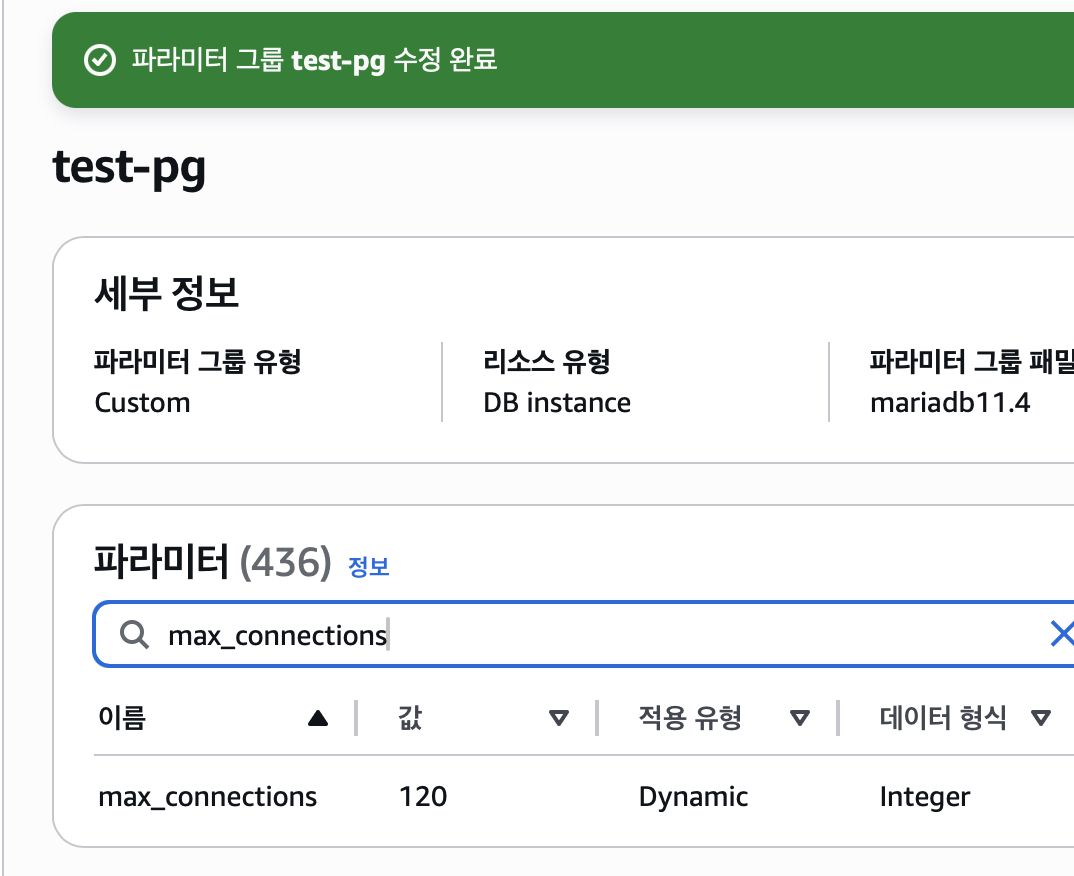
Task: Click the magnifier icon in the search box
Action: pyautogui.click(x=133, y=634)
